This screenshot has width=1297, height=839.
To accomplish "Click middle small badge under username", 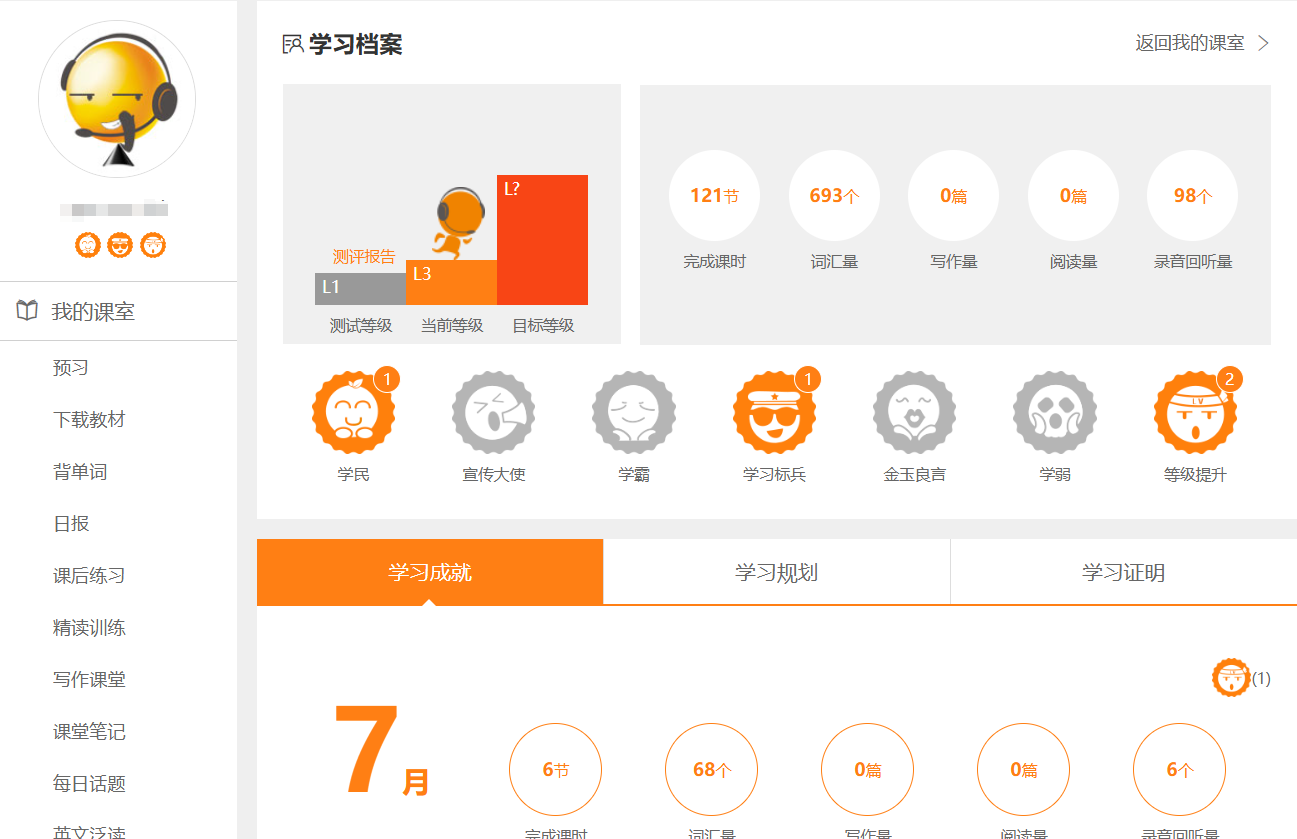I will coord(120,244).
